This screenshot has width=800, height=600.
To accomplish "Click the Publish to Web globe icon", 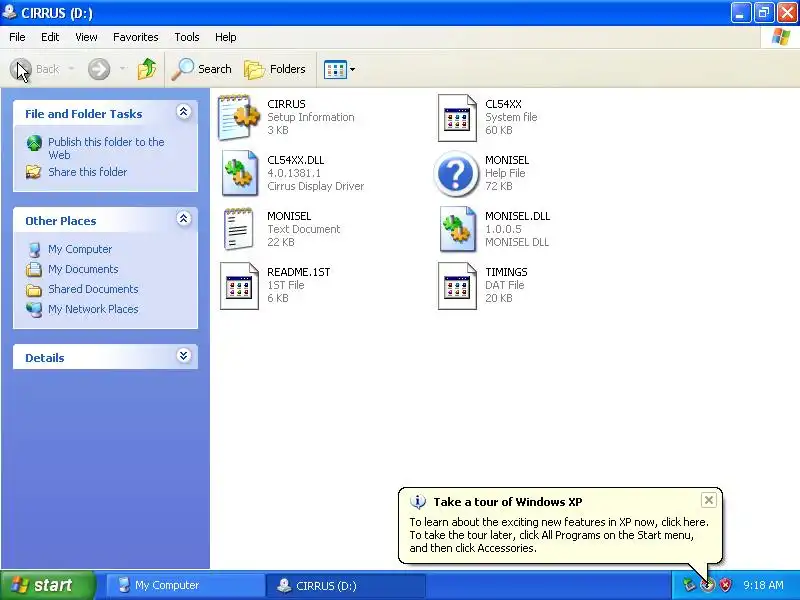I will point(34,143).
